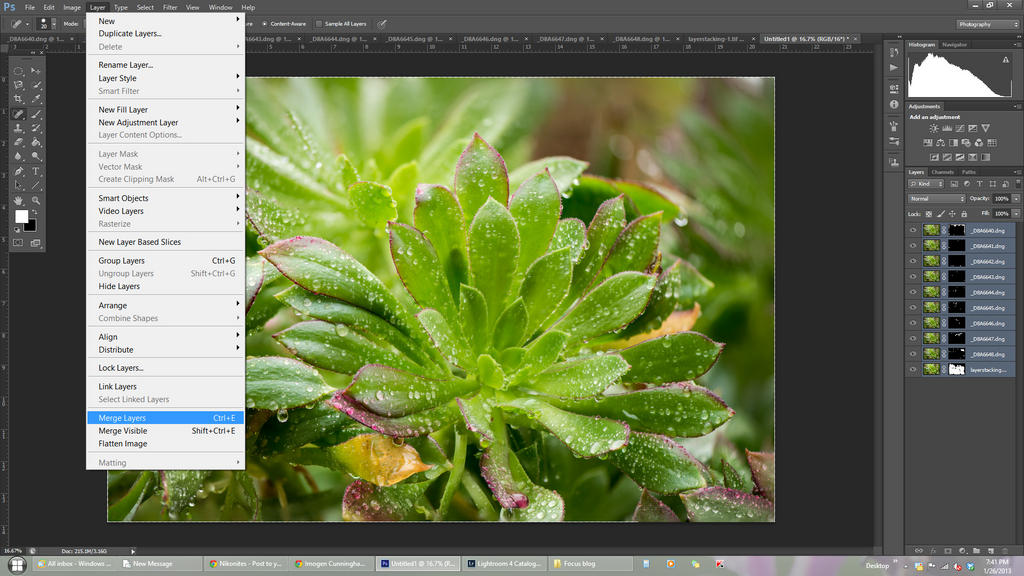Select the Pen tool
Screen dimensions: 1024x576
19,171
